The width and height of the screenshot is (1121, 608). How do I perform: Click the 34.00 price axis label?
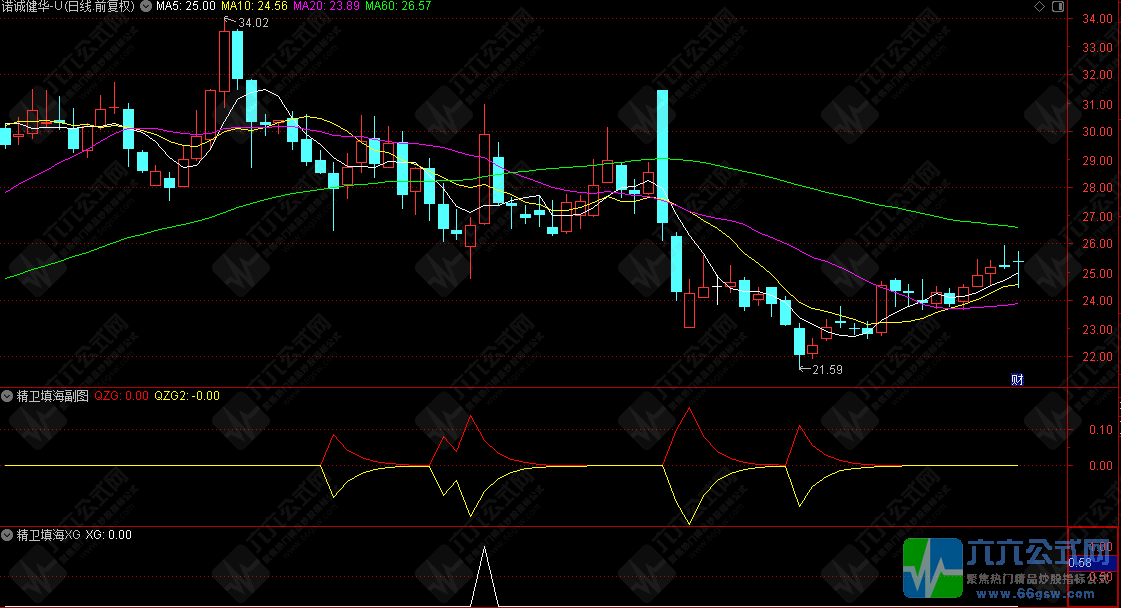coord(1097,19)
